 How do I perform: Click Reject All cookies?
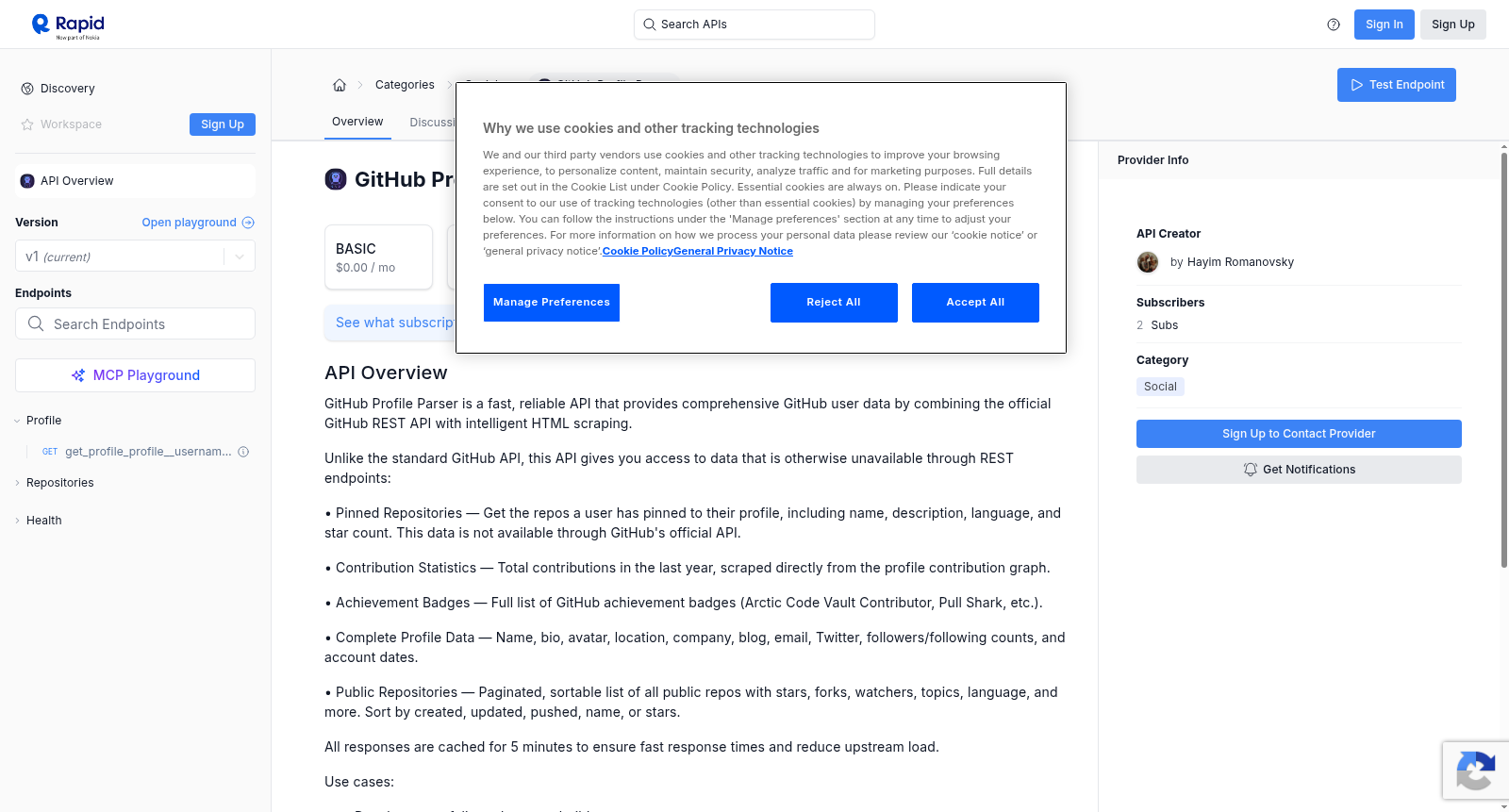(x=834, y=303)
